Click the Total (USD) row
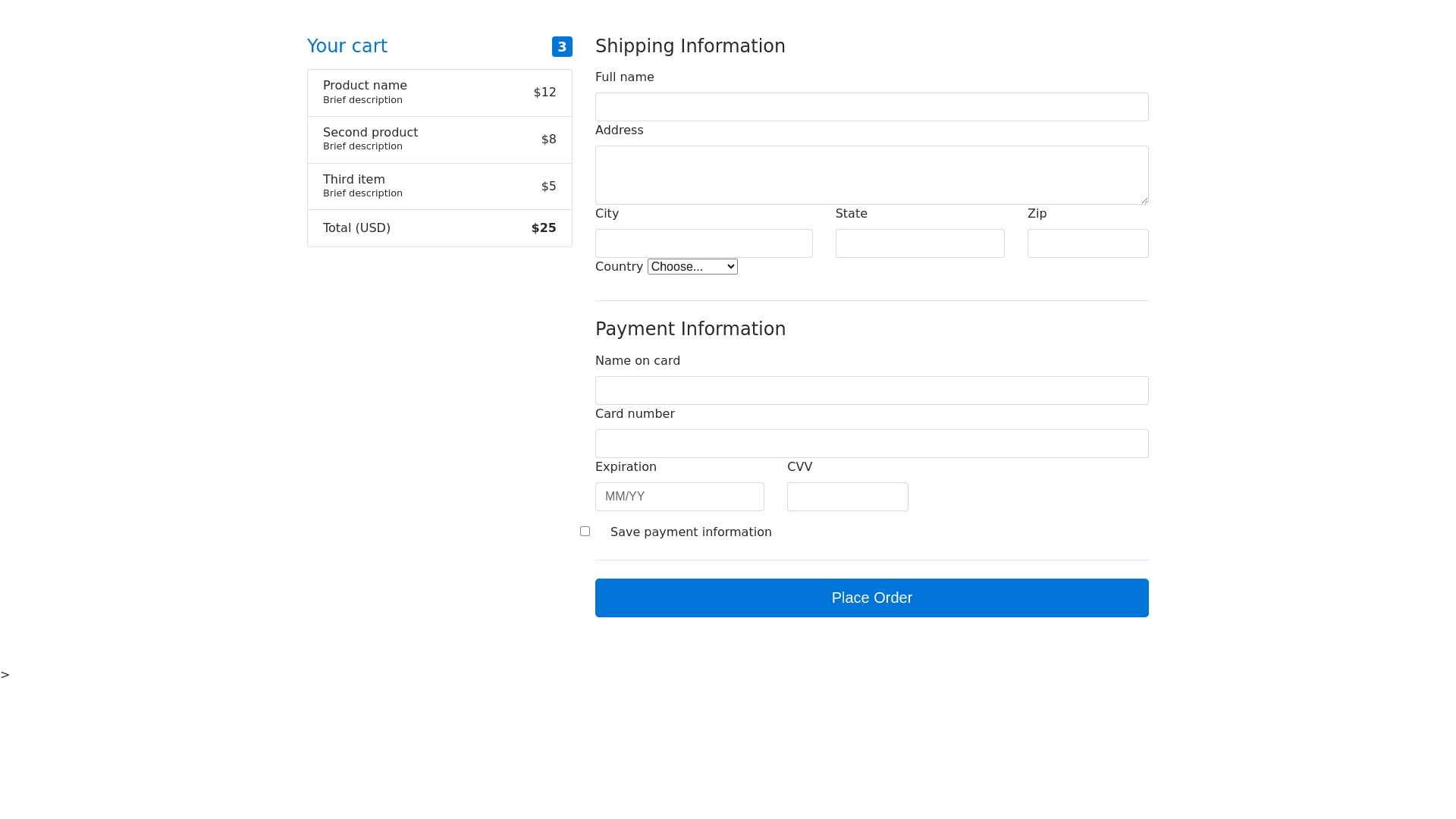The image size is (1456, 819). [x=439, y=228]
